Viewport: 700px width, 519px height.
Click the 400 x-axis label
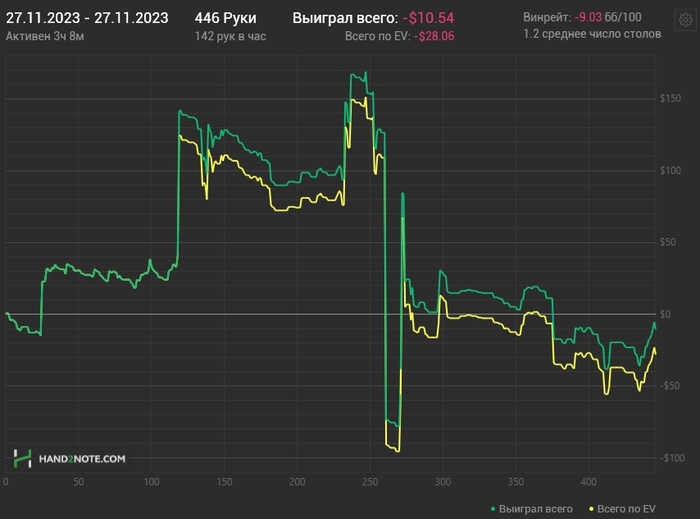588,482
